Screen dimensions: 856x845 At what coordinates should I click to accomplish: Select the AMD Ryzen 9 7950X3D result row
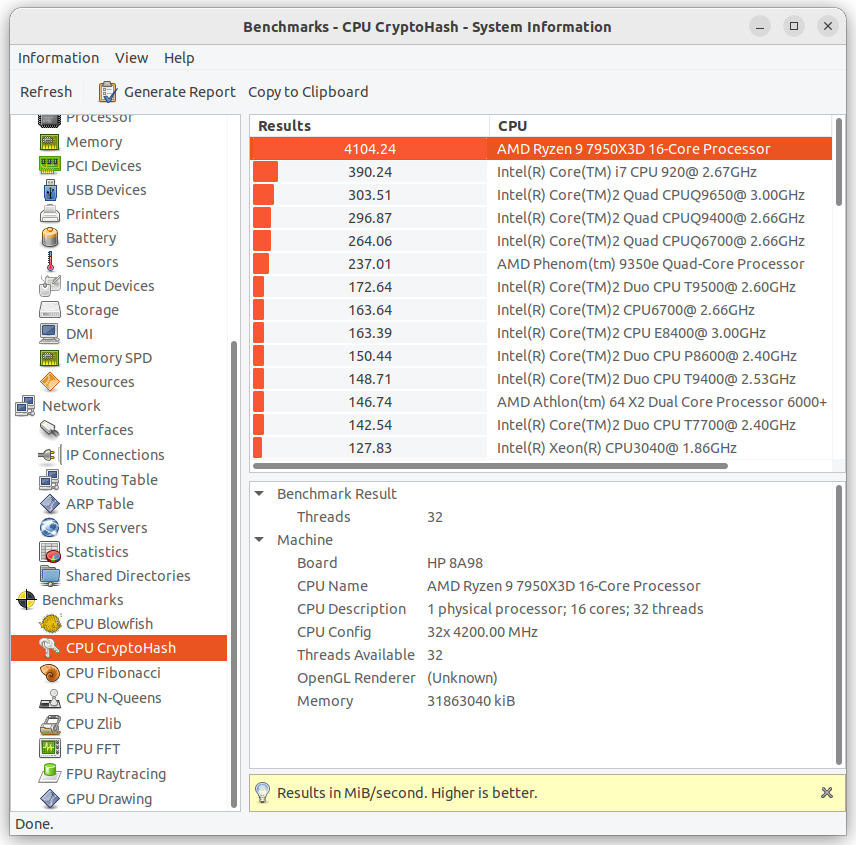click(x=541, y=149)
